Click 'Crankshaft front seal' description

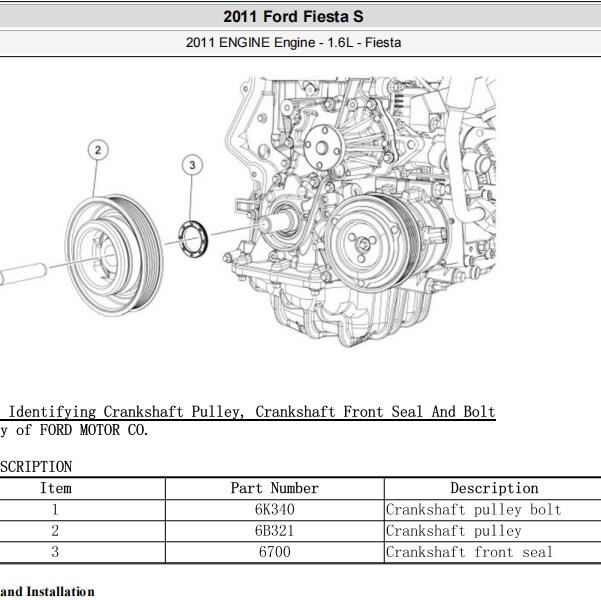pos(469,552)
